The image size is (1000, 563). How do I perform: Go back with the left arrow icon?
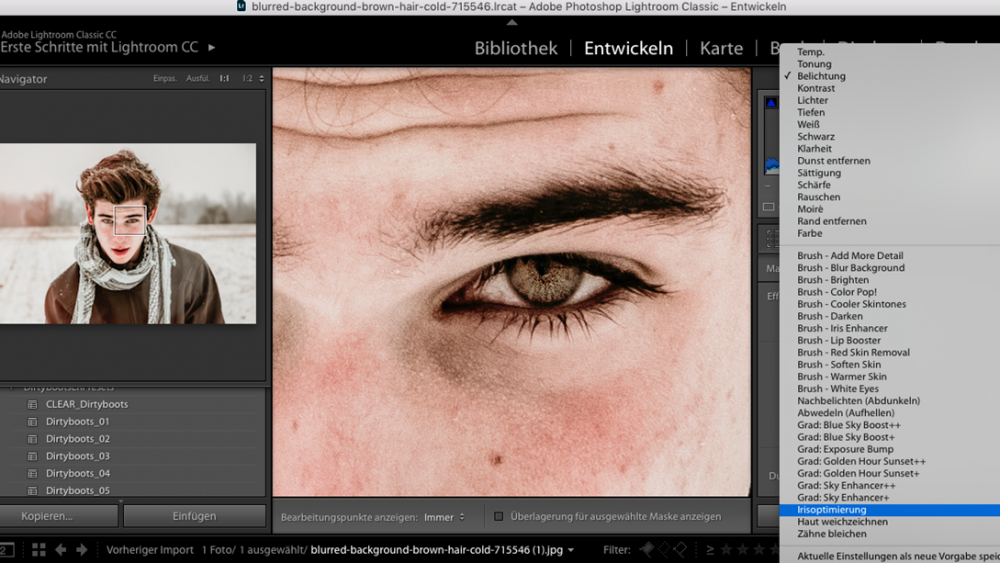click(x=61, y=550)
